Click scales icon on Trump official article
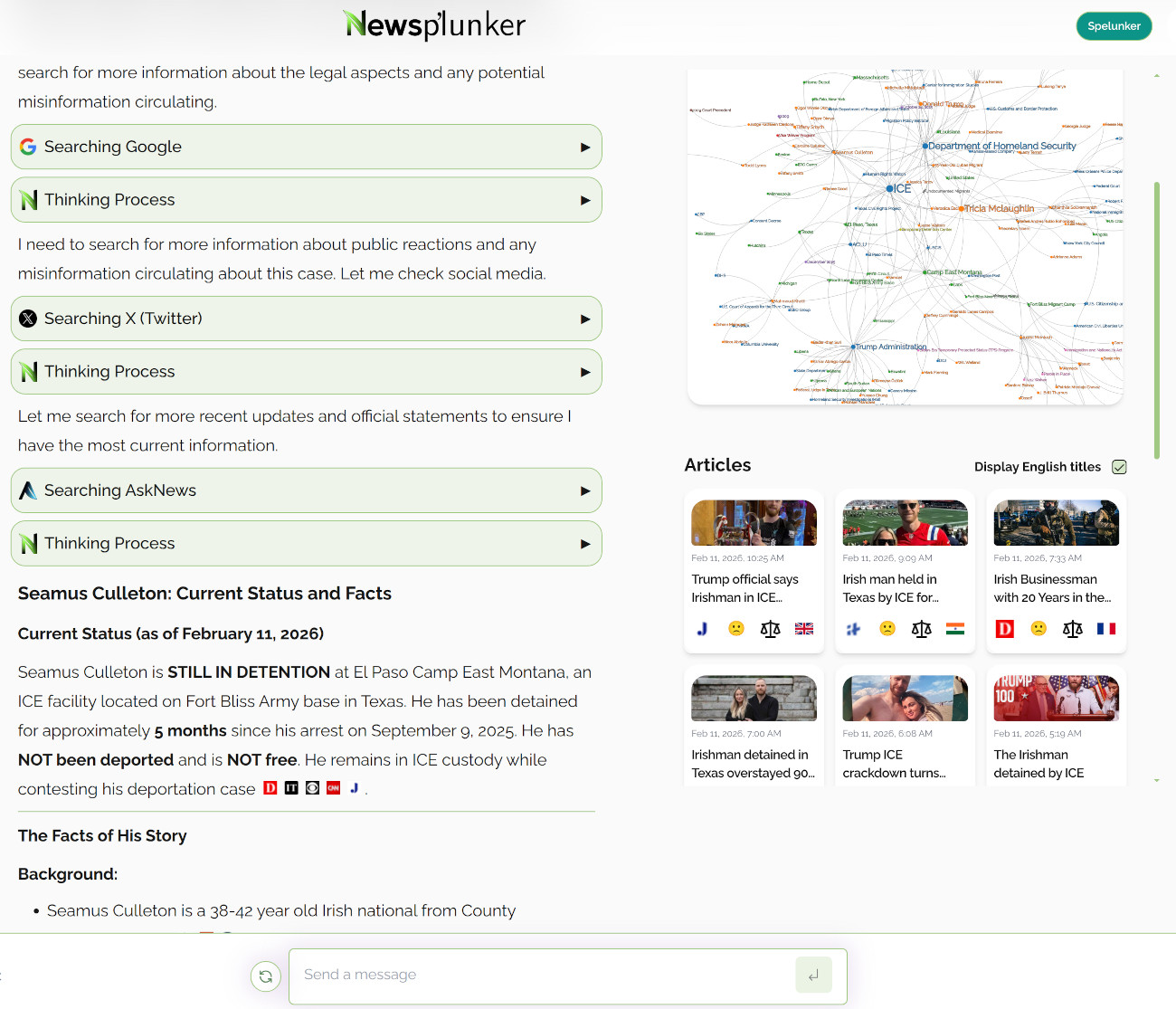Screen dimensions: 1176x1009 coord(771,629)
